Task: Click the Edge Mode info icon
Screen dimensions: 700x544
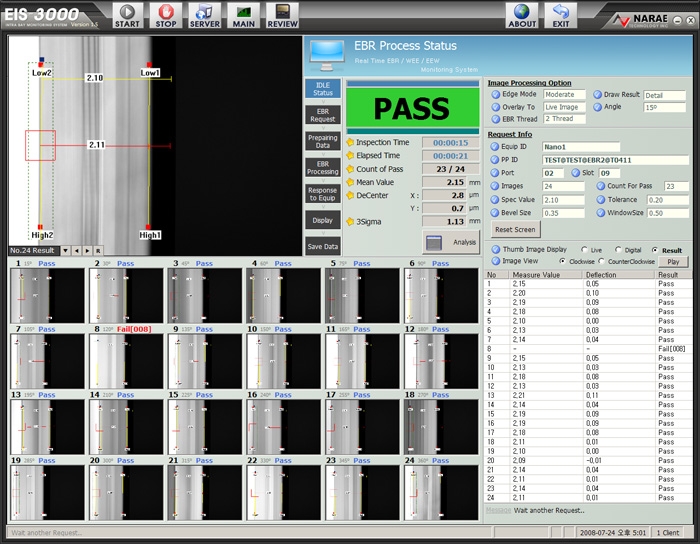Action: [x=496, y=95]
